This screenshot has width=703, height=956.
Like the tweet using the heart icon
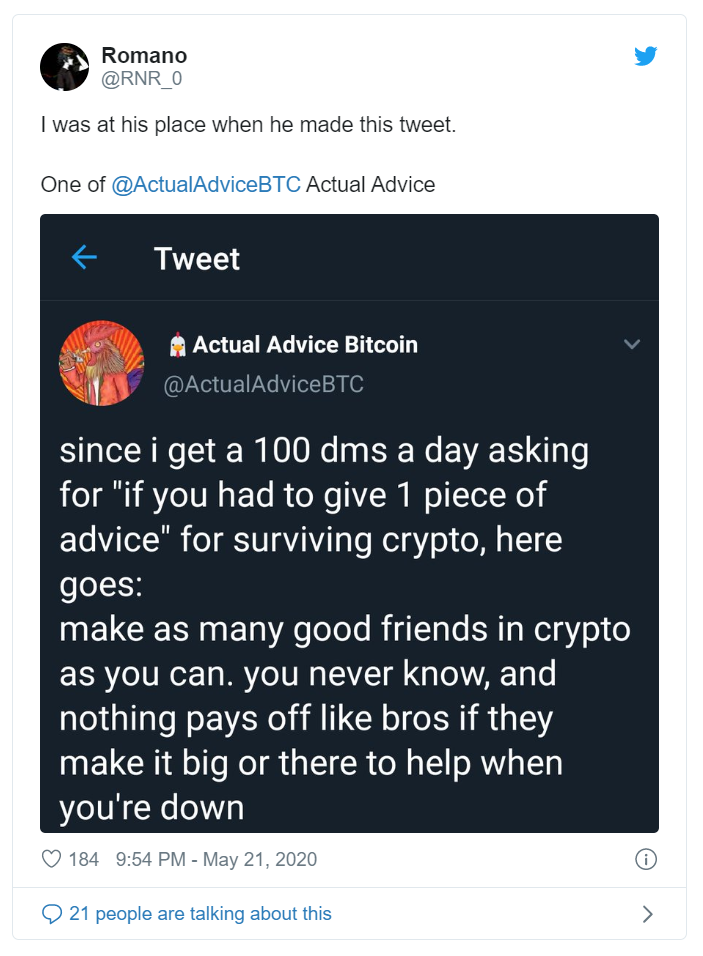(x=51, y=859)
